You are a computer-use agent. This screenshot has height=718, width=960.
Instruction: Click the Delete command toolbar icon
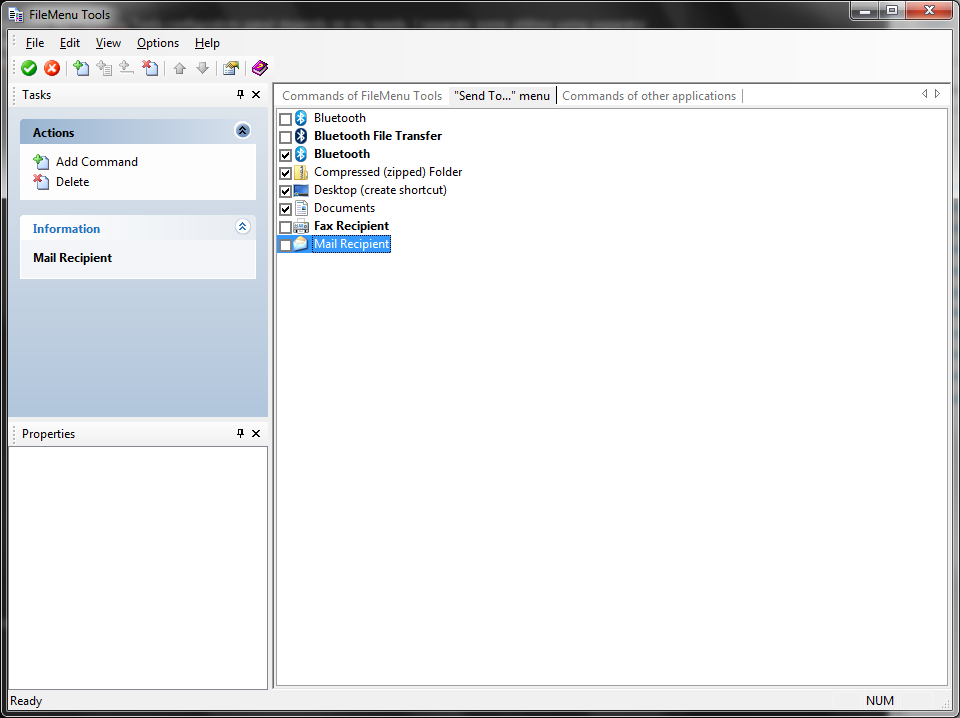(150, 68)
